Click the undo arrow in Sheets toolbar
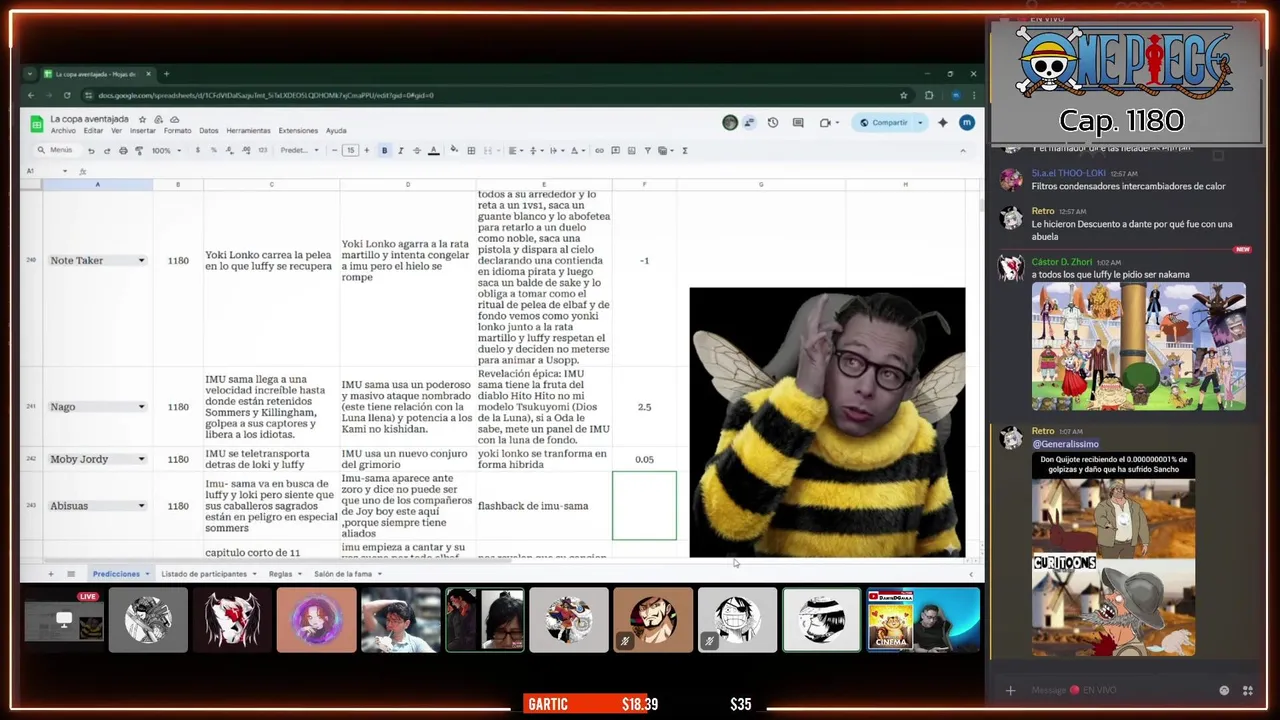The image size is (1280, 720). point(91,150)
